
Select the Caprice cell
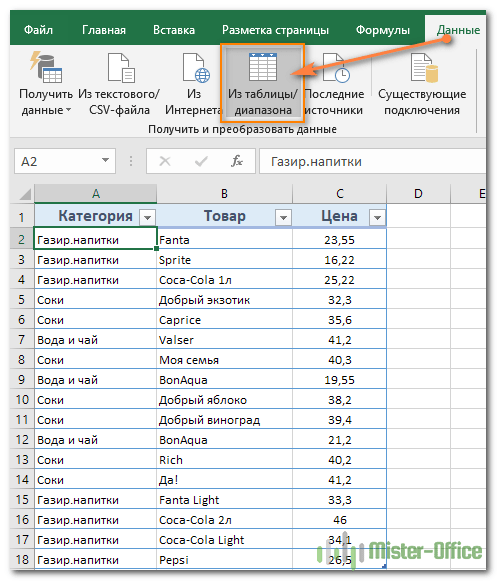point(224,320)
